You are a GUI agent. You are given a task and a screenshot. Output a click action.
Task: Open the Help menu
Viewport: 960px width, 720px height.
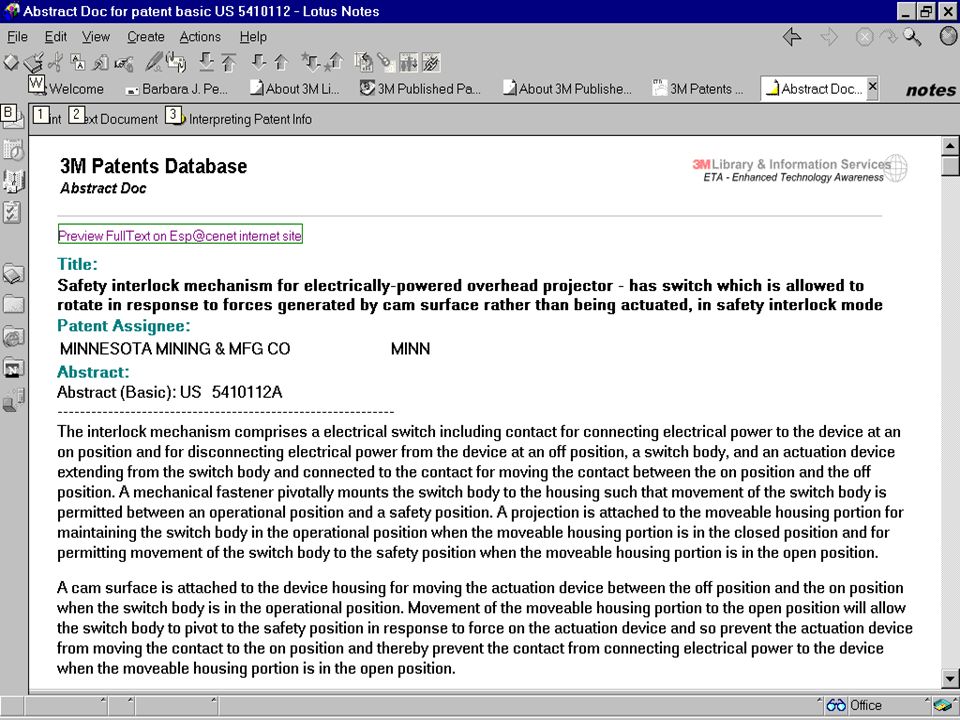tap(253, 37)
